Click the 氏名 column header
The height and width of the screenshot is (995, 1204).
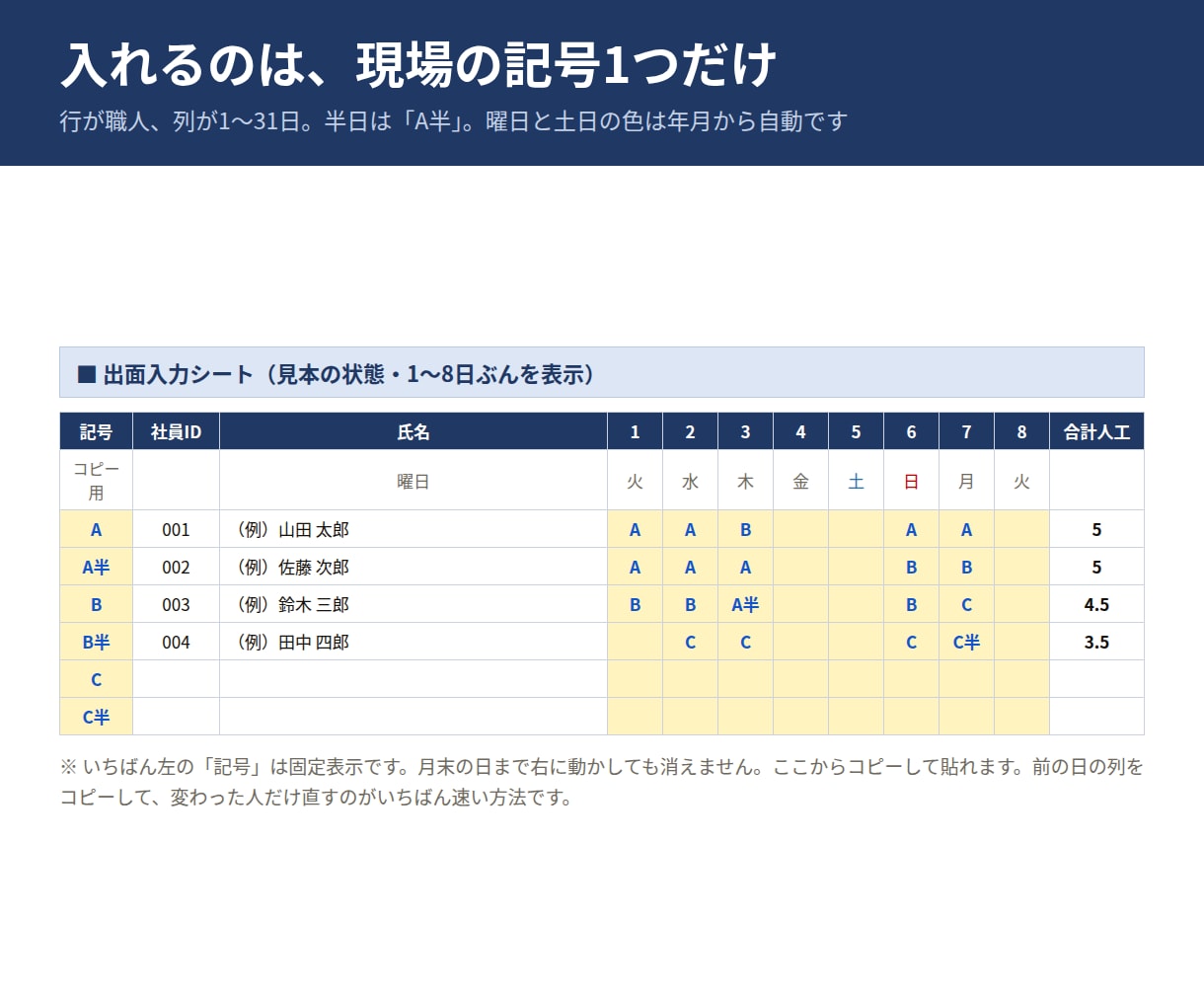414,431
